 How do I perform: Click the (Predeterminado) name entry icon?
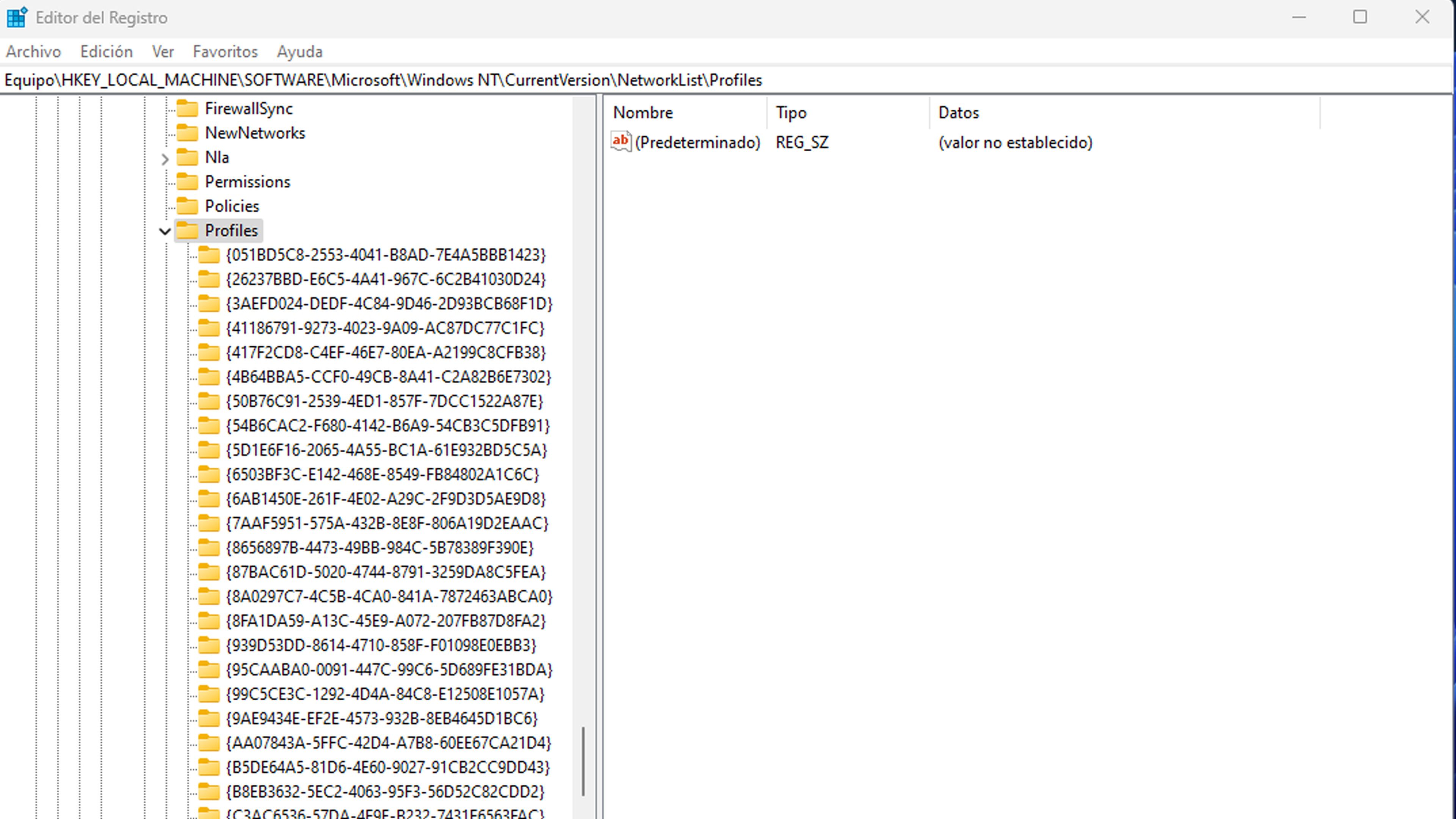[x=621, y=141]
